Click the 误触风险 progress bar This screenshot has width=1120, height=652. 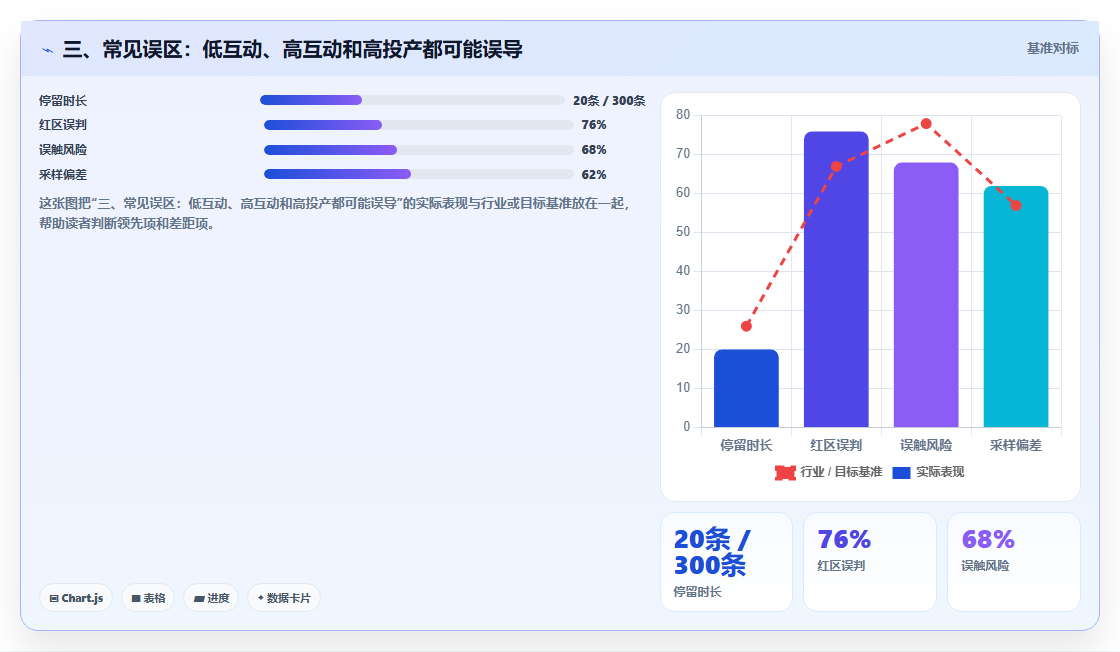click(419, 150)
